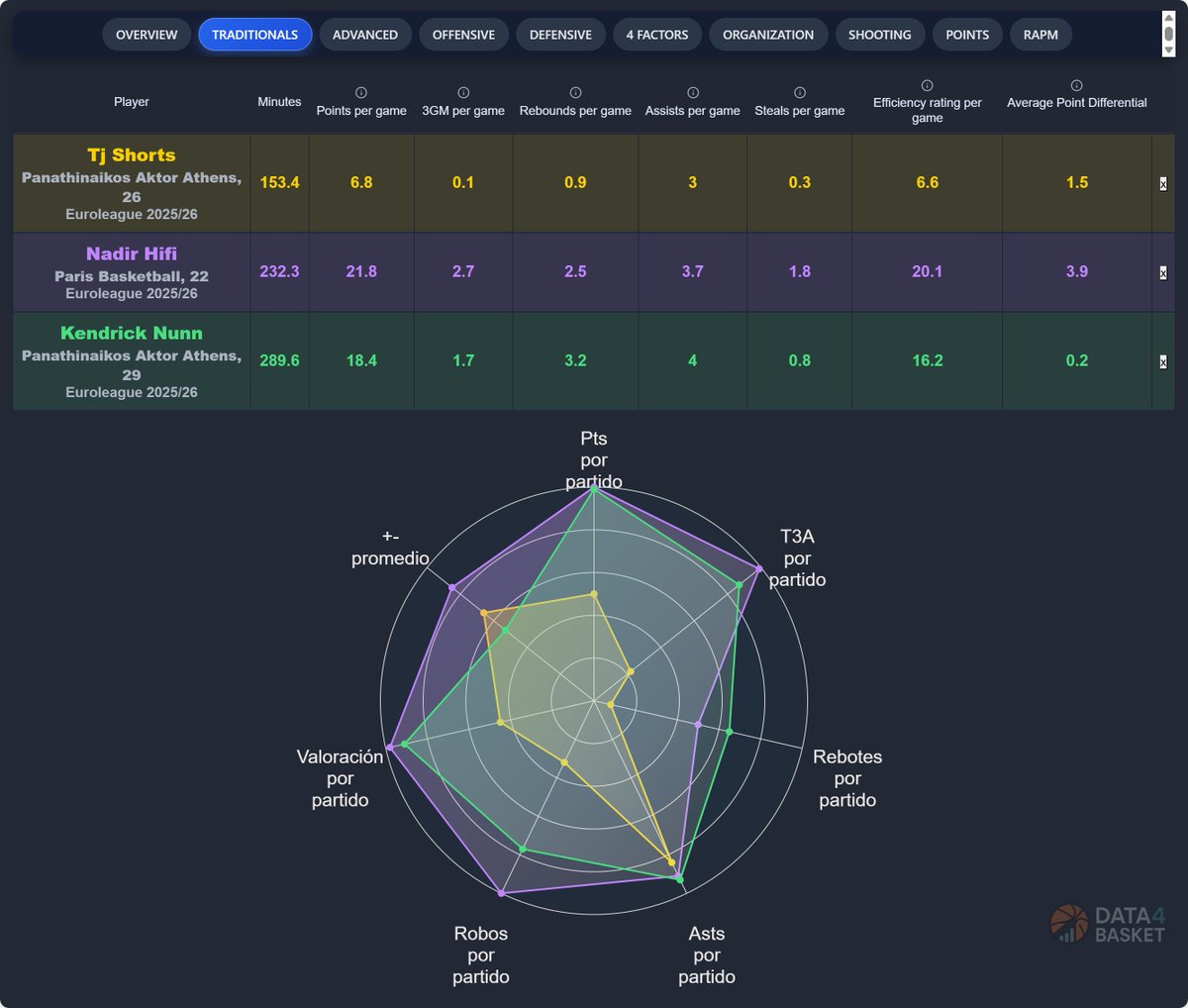Image resolution: width=1188 pixels, height=1008 pixels.
Task: Click yellow Shorts data point on Pts axis
Action: [x=594, y=594]
